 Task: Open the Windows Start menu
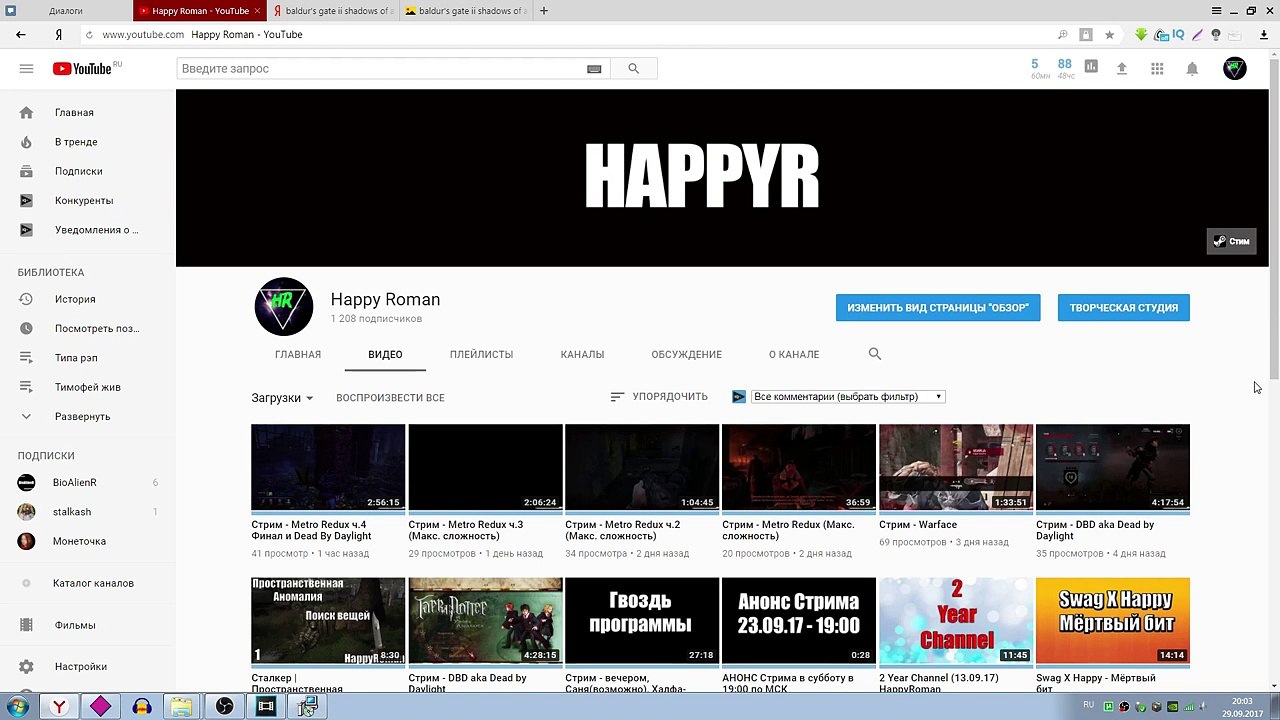(18, 707)
